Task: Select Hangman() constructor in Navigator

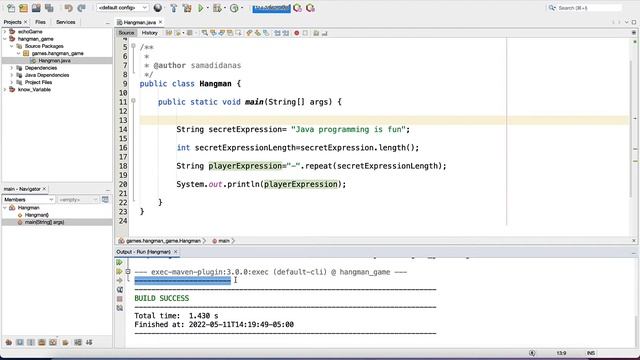Action: click(36, 215)
